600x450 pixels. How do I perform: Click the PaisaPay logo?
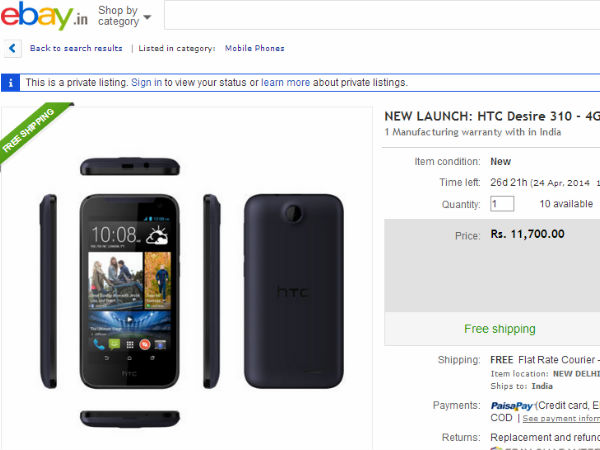(510, 405)
